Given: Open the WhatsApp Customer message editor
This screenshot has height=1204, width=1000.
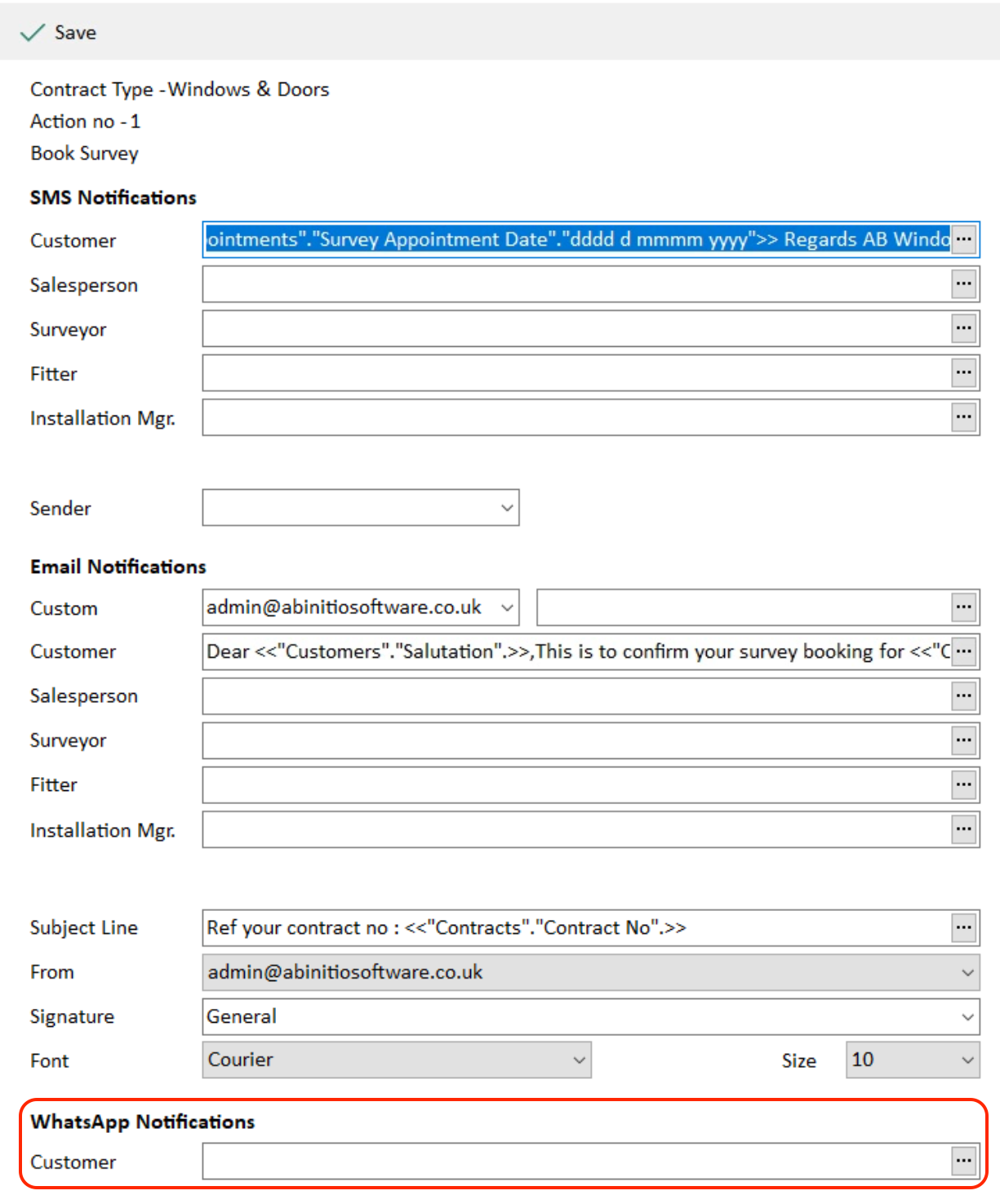Looking at the screenshot, I should point(963,1161).
